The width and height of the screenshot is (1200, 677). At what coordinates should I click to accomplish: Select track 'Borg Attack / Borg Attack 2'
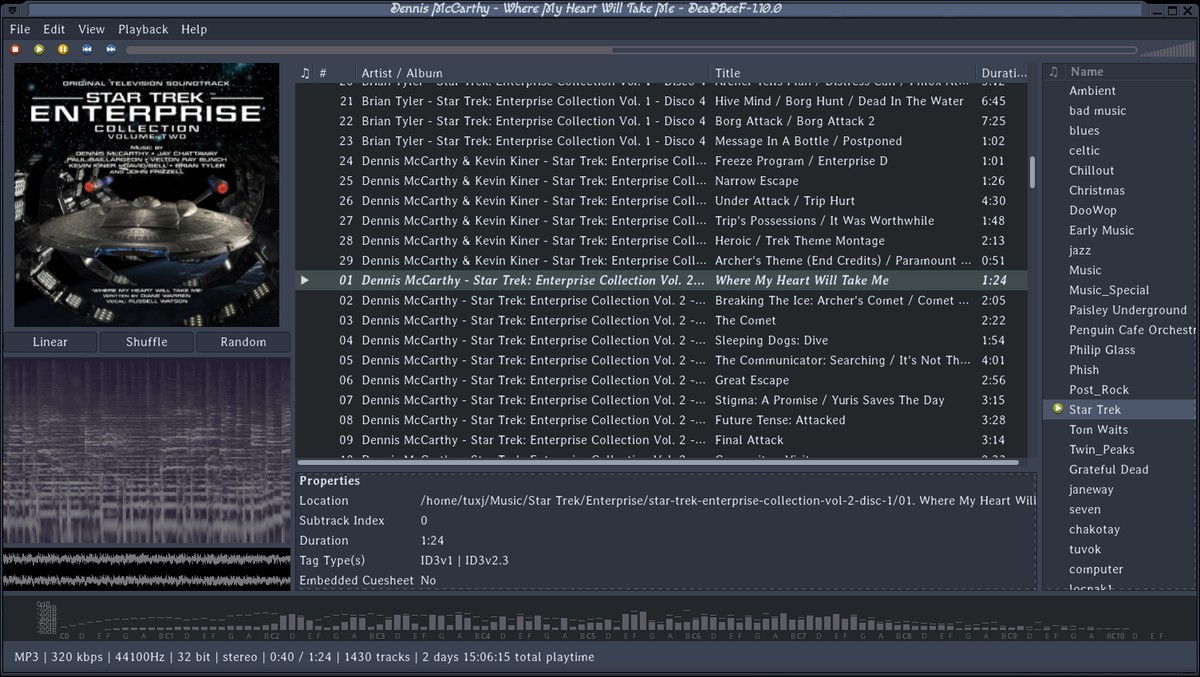pos(661,121)
